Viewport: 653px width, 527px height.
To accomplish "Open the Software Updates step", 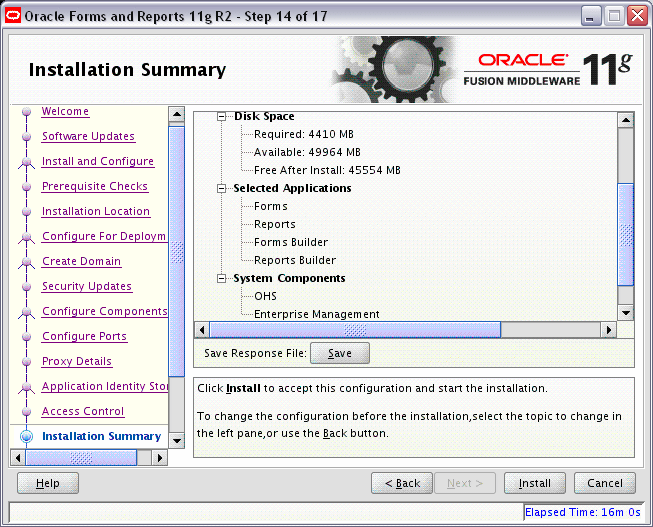I will [x=88, y=137].
